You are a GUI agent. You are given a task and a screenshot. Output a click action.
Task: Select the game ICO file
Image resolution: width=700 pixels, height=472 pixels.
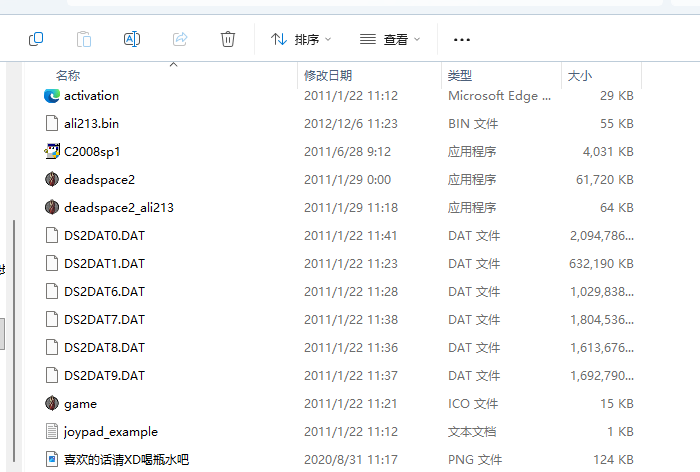(x=80, y=404)
